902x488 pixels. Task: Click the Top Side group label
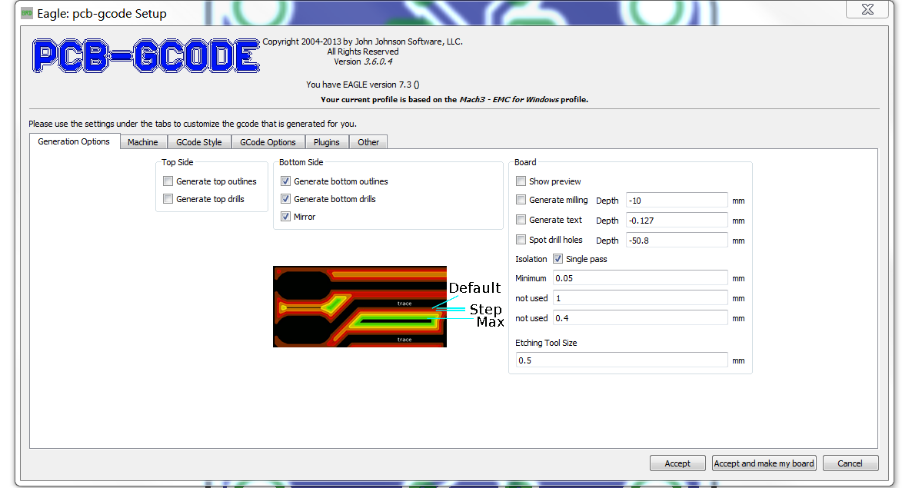click(x=177, y=162)
